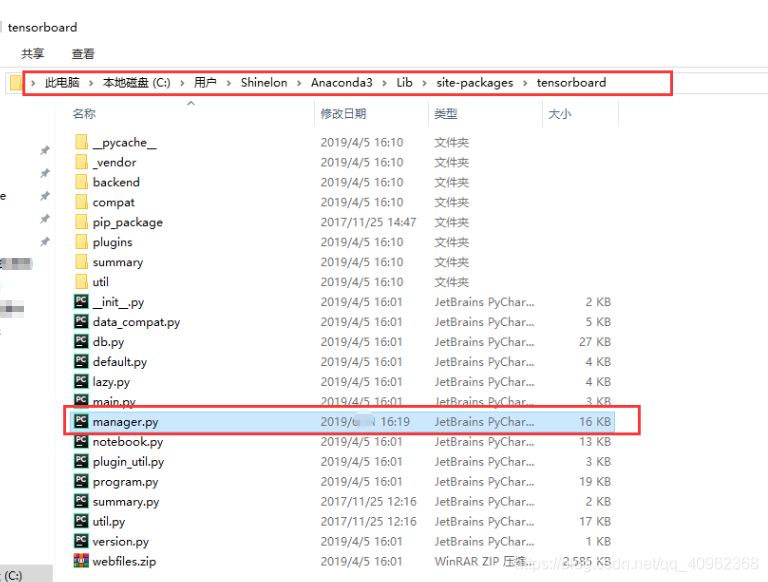Select the file name main.py

point(114,402)
